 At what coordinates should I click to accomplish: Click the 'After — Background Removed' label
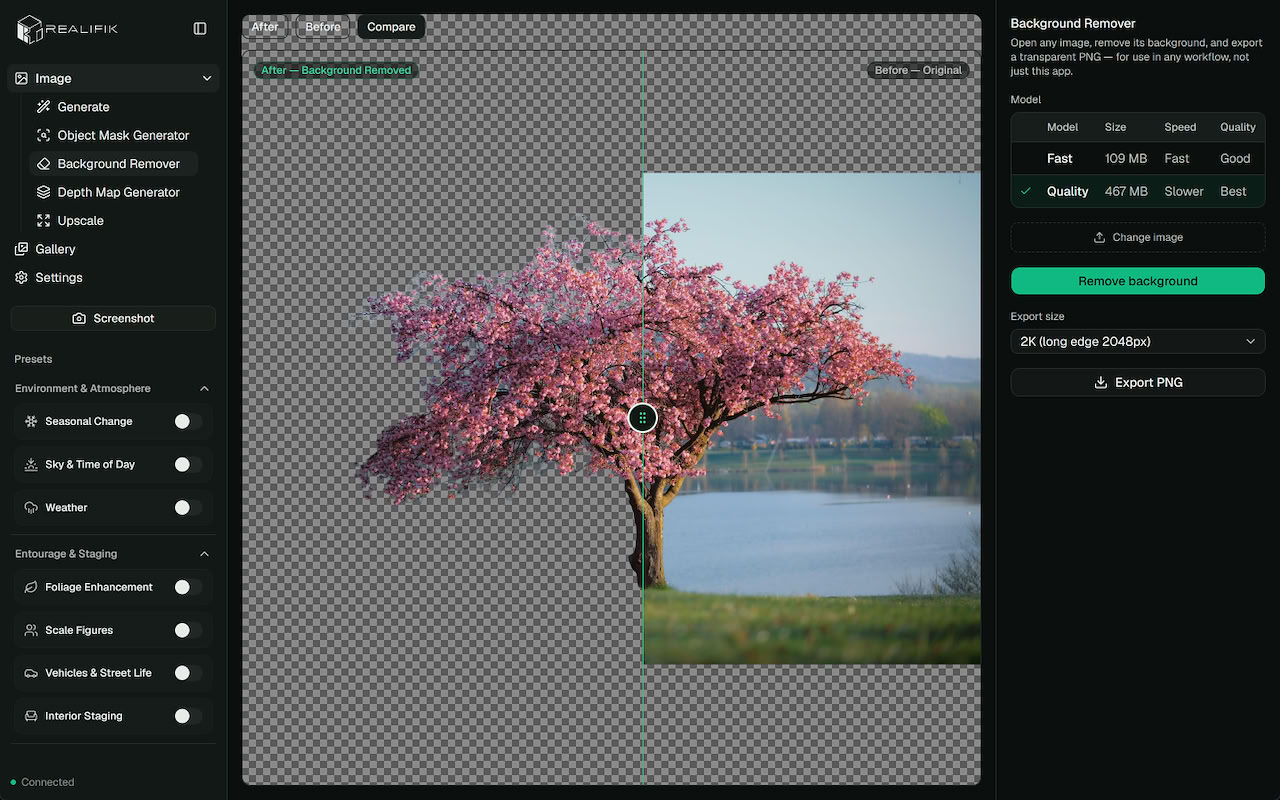[x=336, y=70]
